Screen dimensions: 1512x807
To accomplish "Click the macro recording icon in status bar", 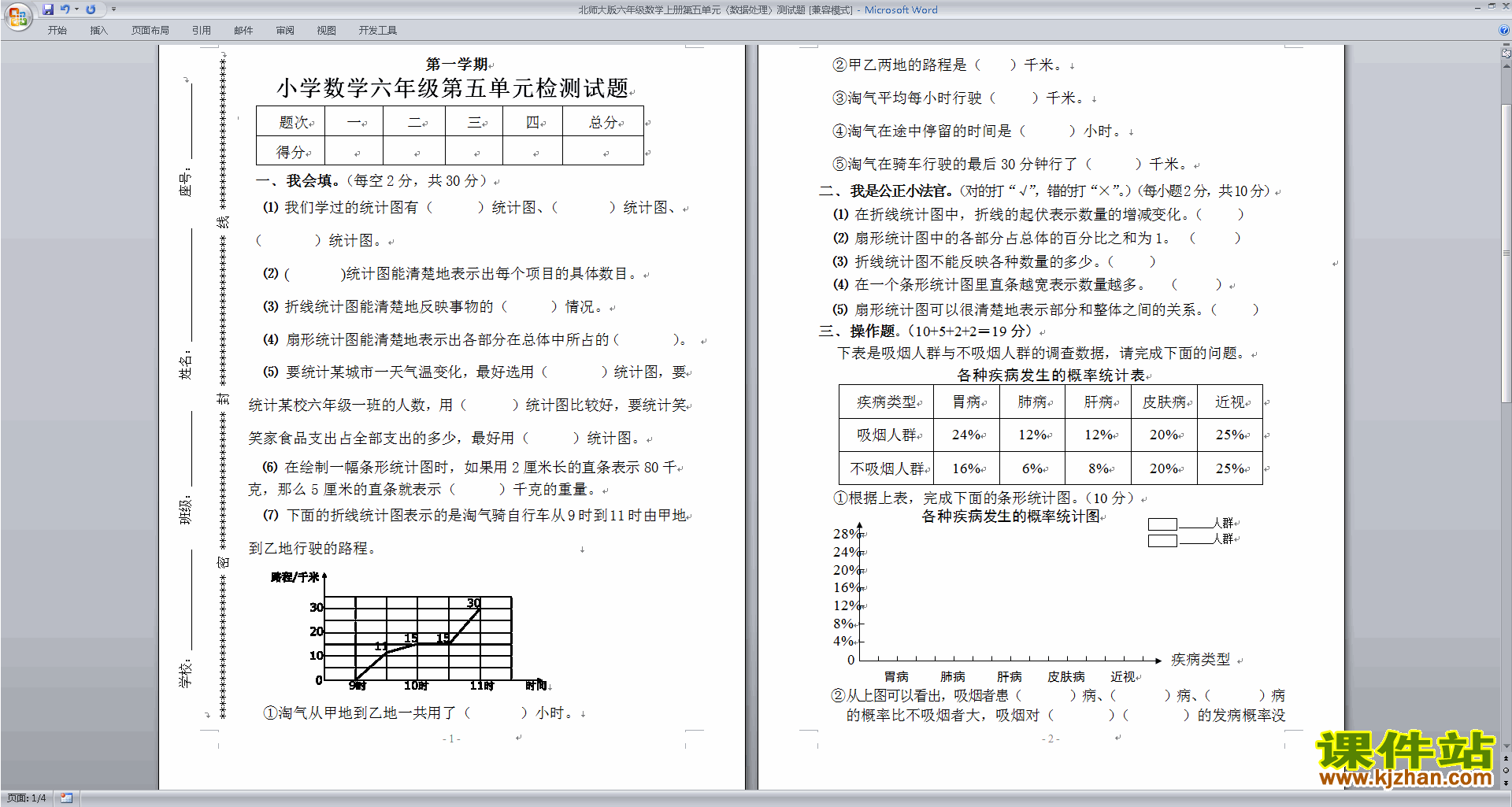I will (x=67, y=798).
